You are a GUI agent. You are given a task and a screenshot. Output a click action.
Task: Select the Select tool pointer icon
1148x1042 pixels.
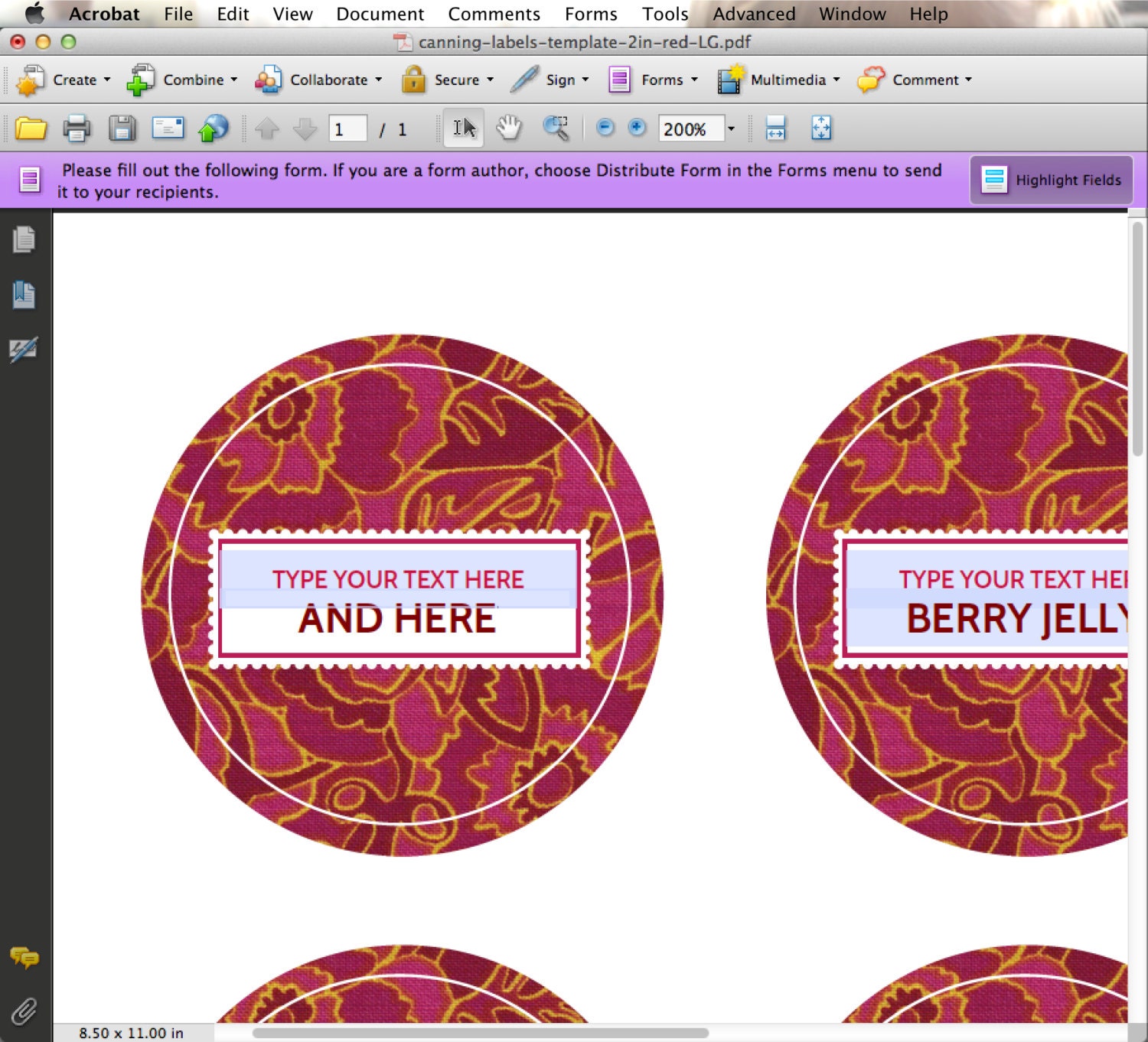pyautogui.click(x=463, y=128)
